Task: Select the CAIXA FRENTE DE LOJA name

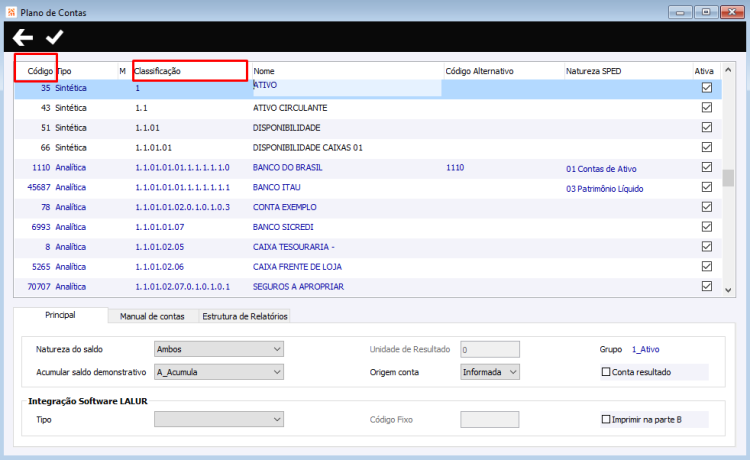Action: pos(297,266)
